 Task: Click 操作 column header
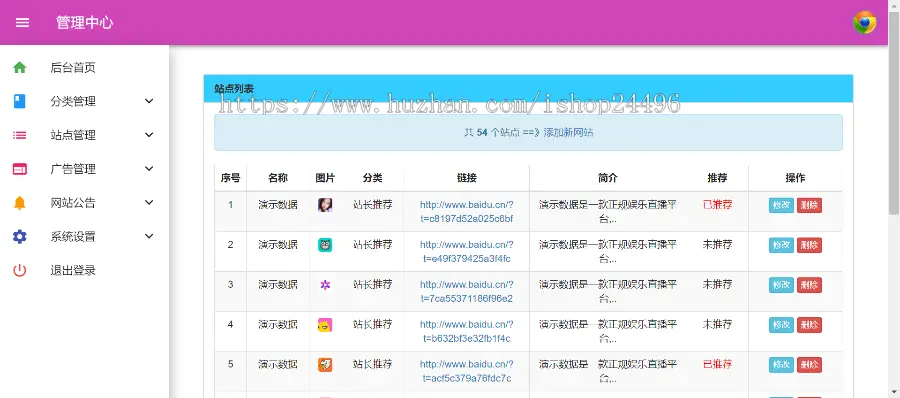pos(795,178)
